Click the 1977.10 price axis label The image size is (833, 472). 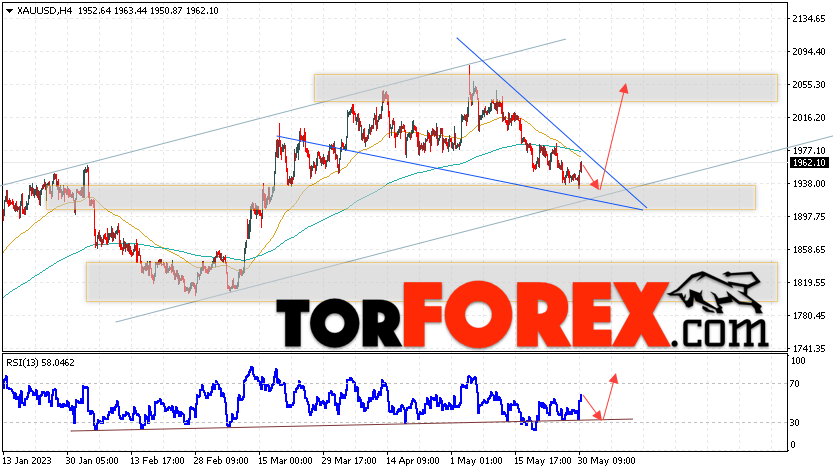pyautogui.click(x=809, y=151)
